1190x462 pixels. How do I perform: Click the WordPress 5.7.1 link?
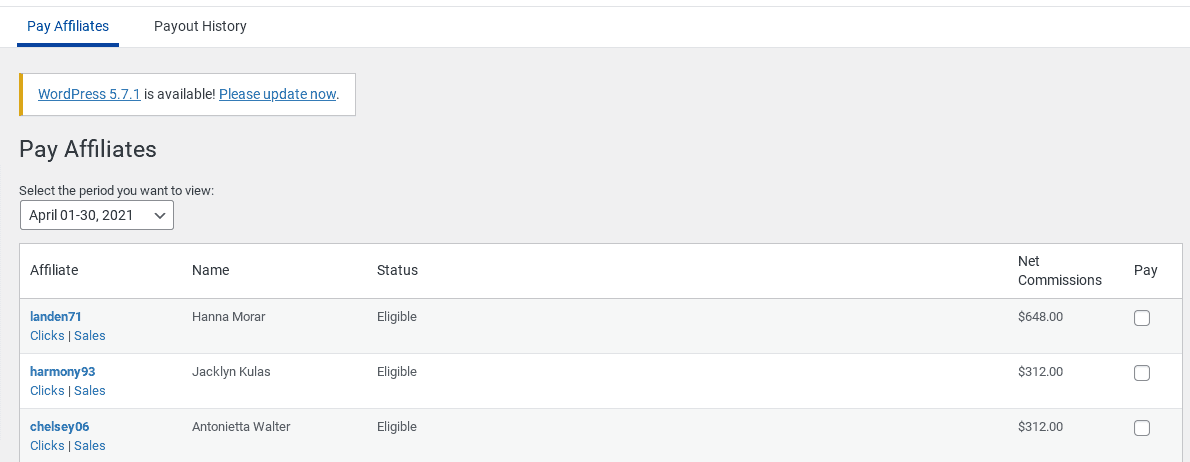tap(89, 94)
